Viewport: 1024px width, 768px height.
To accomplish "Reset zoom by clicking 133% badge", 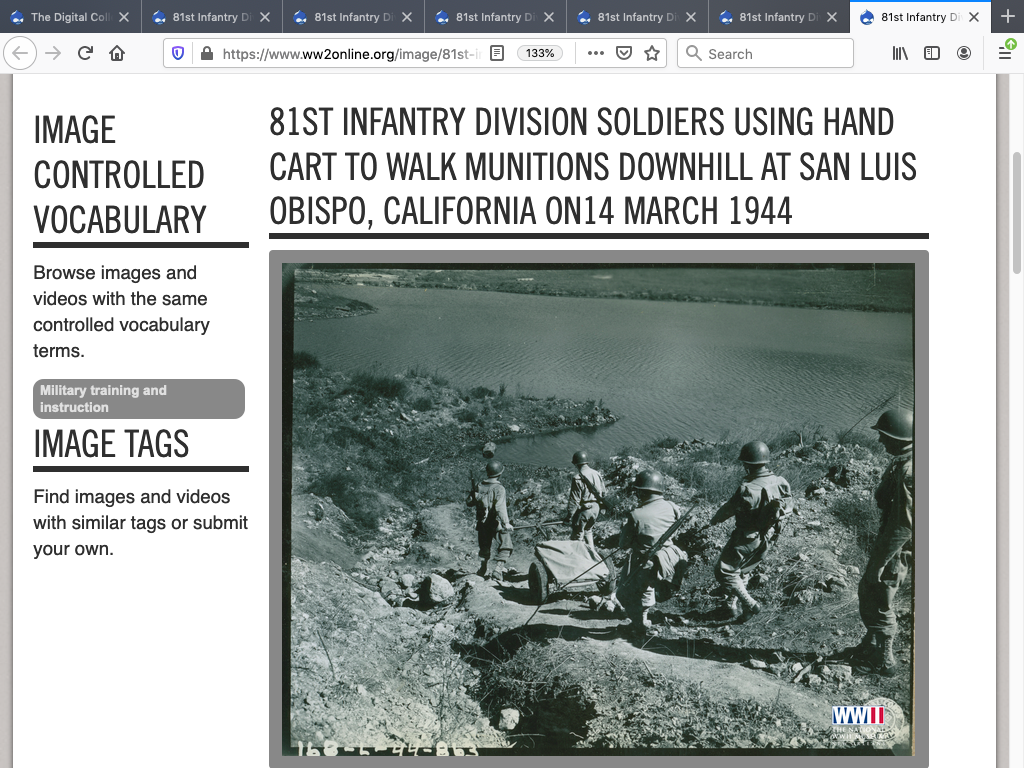I will click(x=540, y=54).
